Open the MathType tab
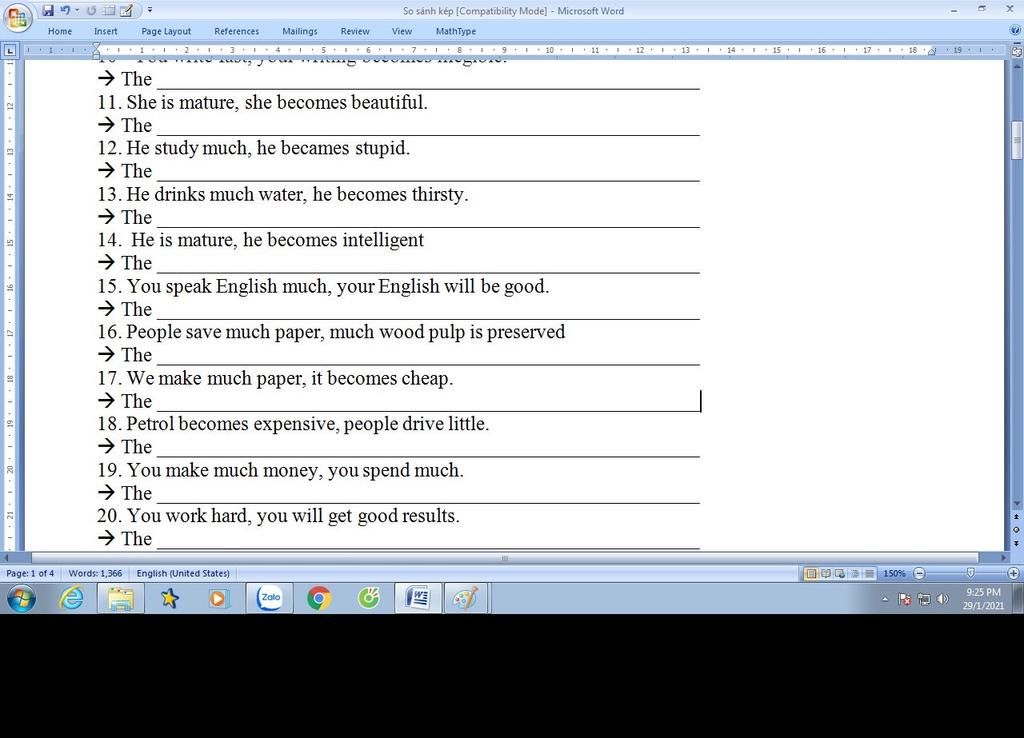 [456, 31]
